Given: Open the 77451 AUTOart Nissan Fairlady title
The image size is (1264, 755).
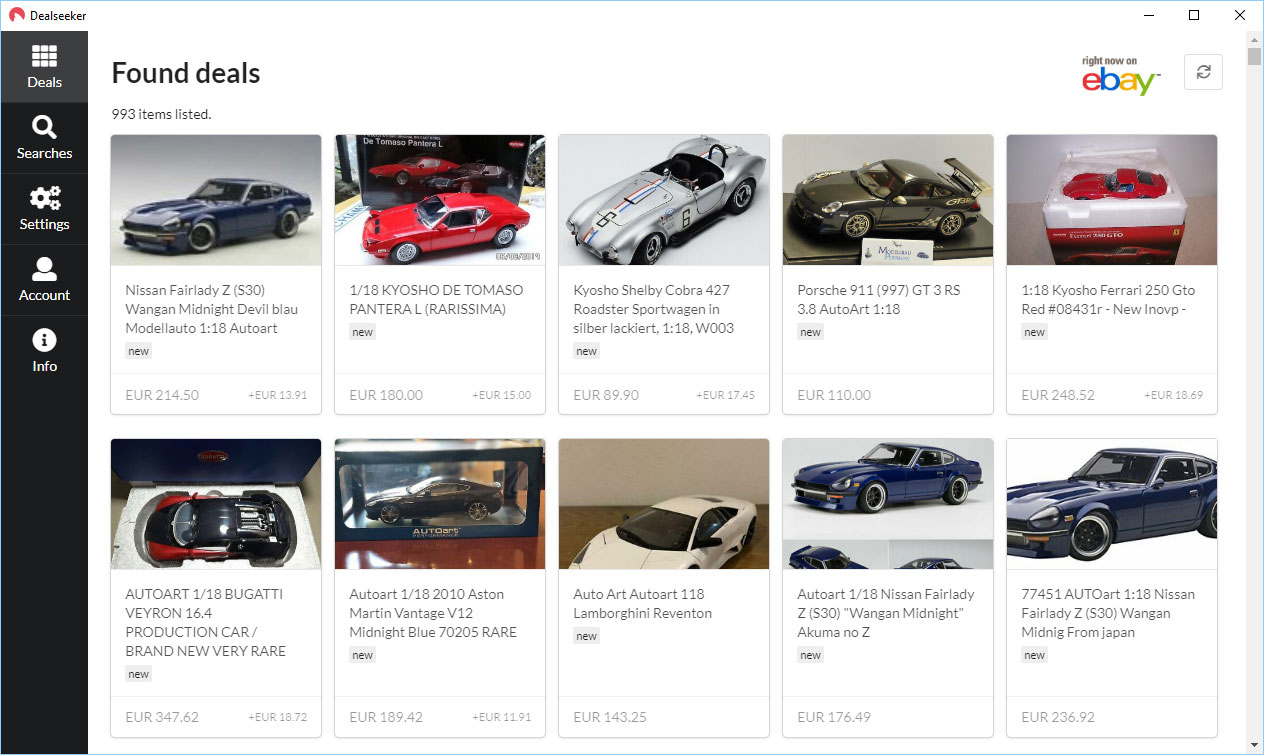Looking at the screenshot, I should point(1108,613).
